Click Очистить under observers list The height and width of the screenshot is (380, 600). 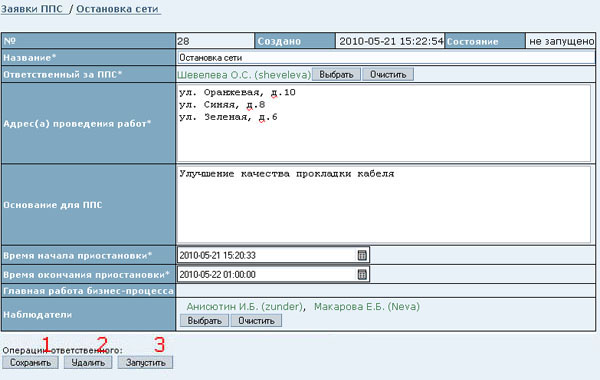[256, 320]
